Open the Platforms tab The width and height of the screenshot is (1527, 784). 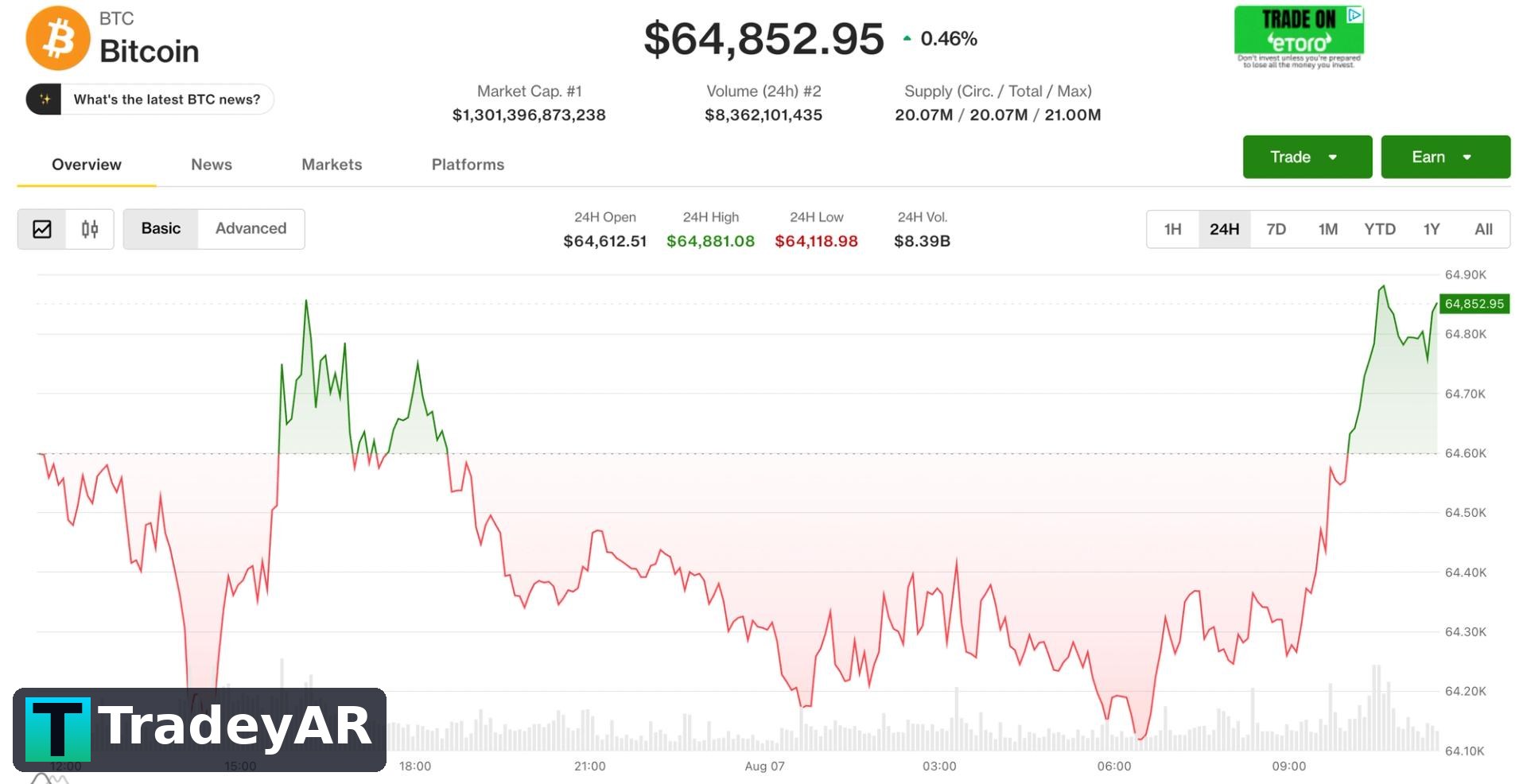[468, 165]
